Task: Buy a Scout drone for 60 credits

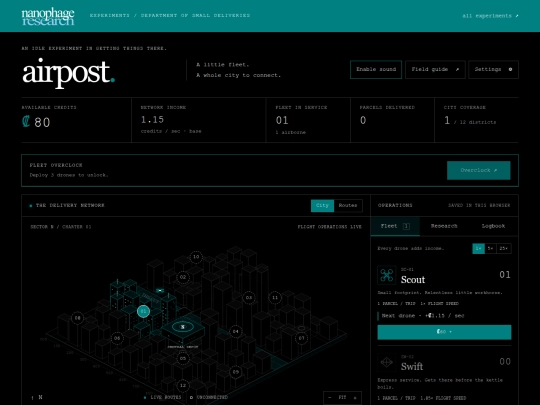Action: tap(444, 332)
